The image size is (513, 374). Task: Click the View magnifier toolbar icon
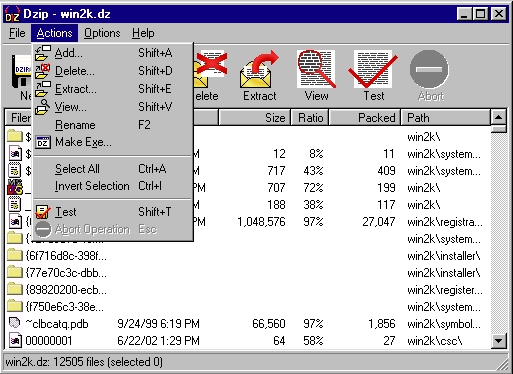(316, 69)
